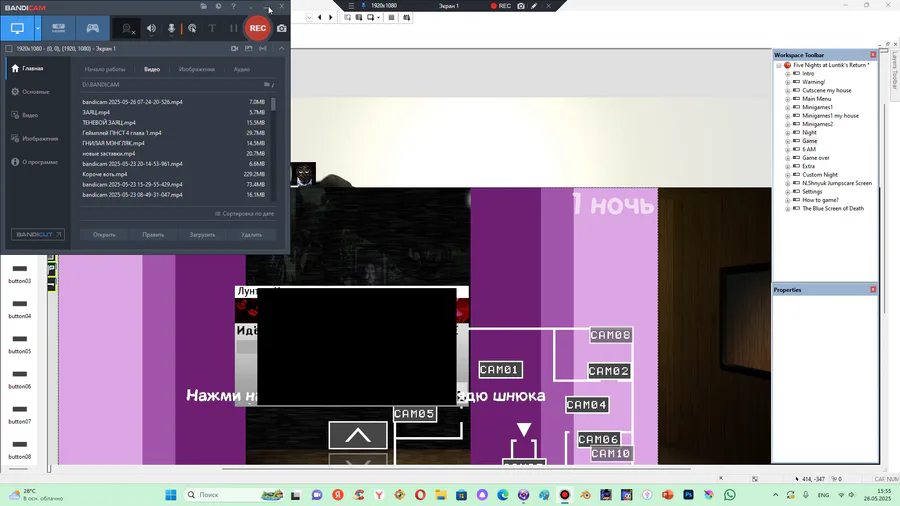Collapse Bandicam panel with chevron up
Screen dimensions: 900x506
[x=281, y=49]
